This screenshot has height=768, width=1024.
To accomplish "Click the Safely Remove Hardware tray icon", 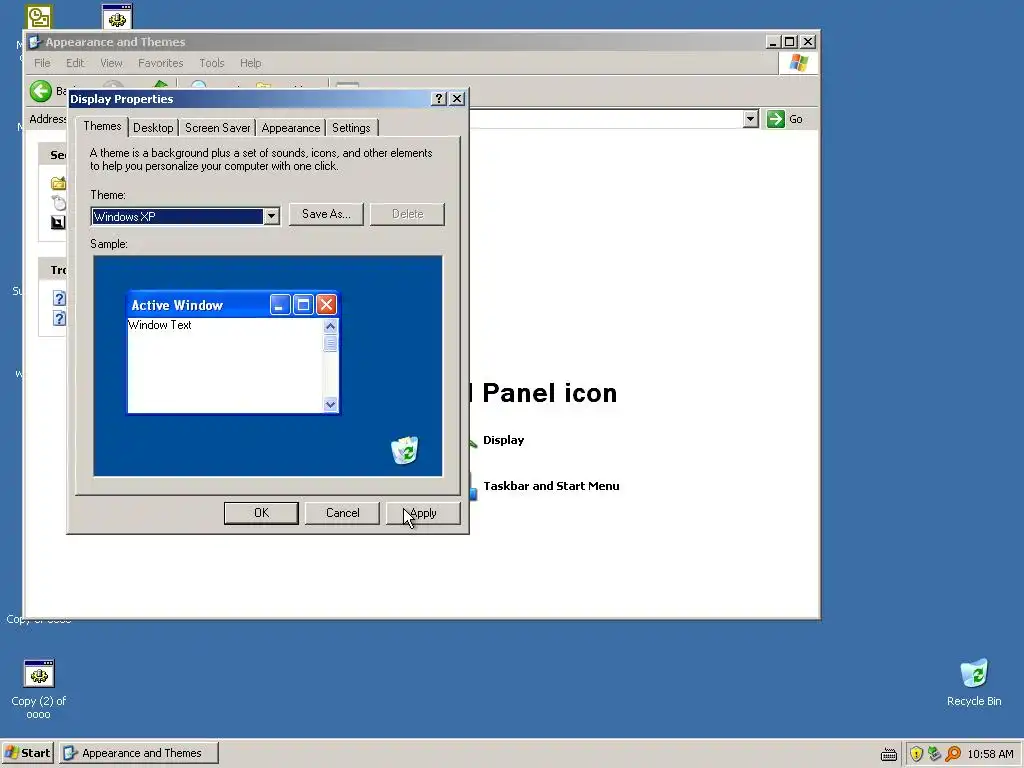I will 935,754.
